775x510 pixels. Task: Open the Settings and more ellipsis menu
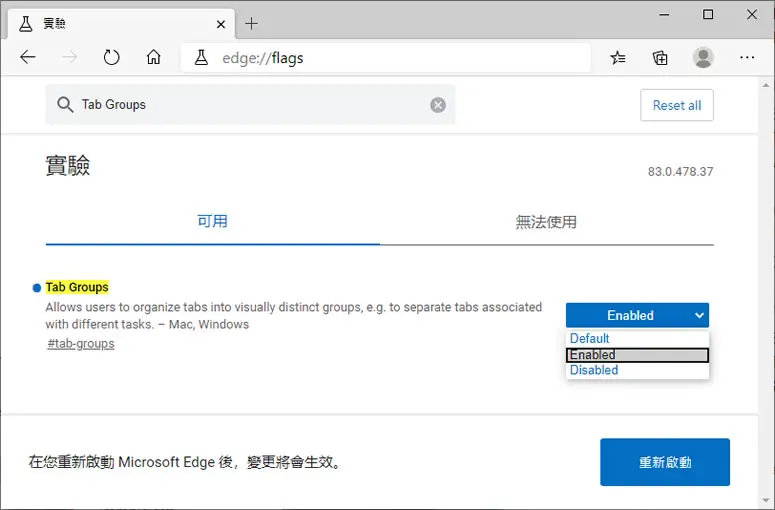pyautogui.click(x=747, y=58)
